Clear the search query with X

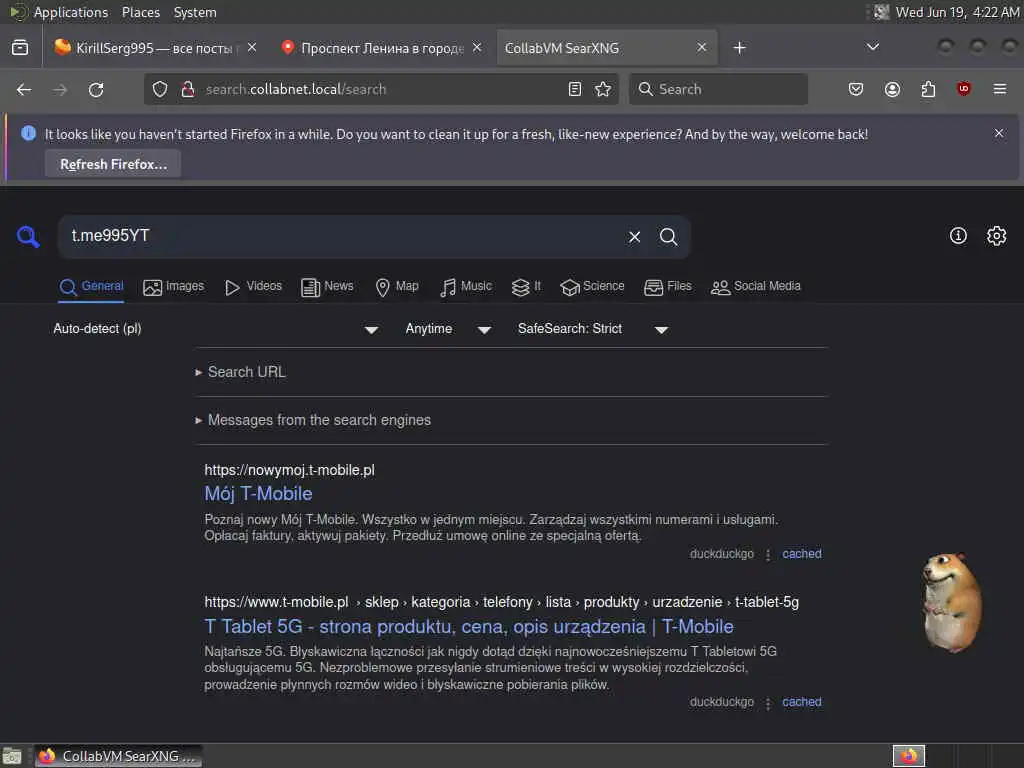634,236
